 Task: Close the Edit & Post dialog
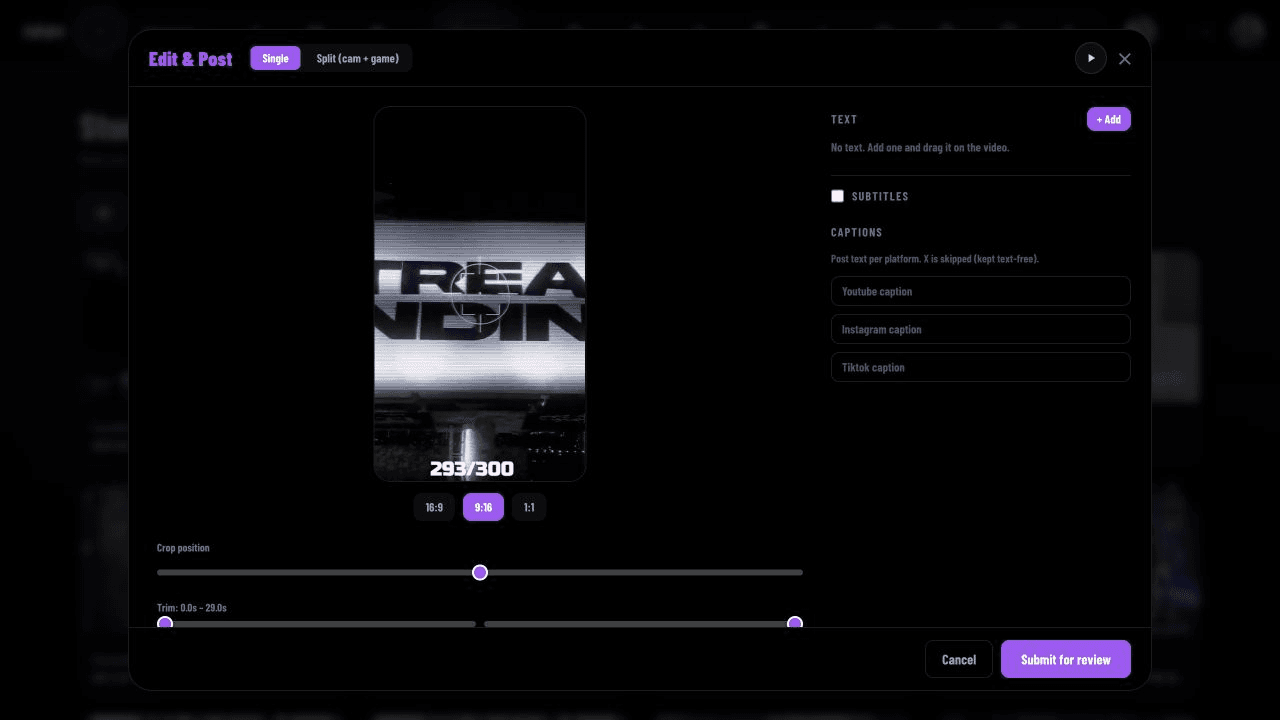tap(1125, 59)
